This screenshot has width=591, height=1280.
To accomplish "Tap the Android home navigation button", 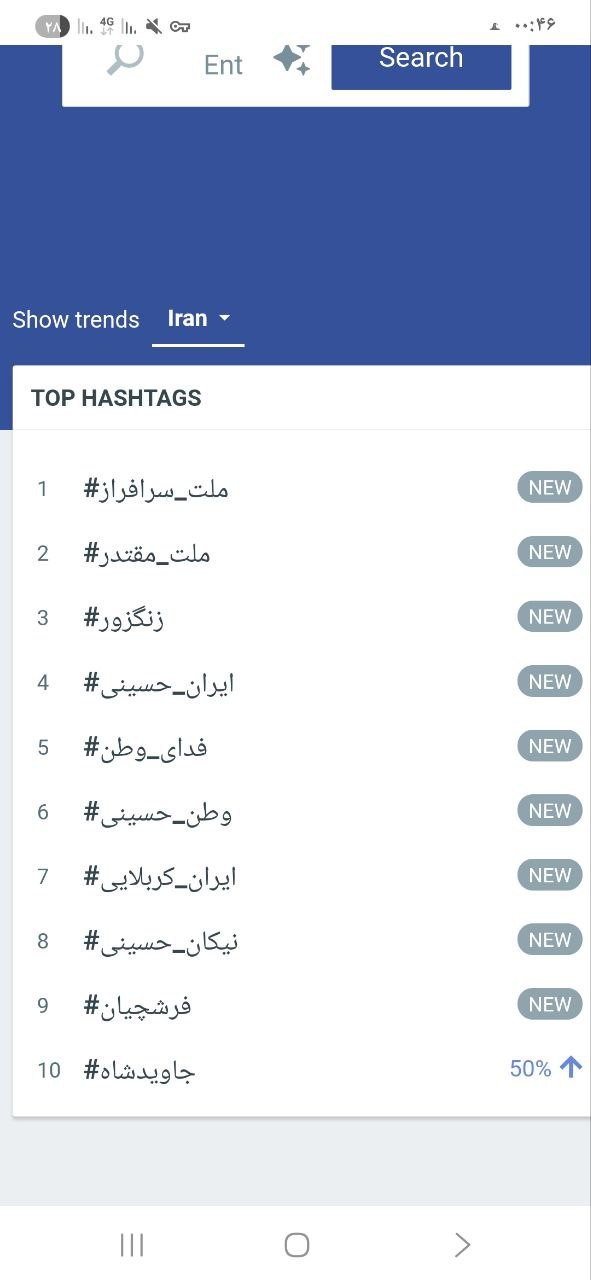I will coord(297,1245).
